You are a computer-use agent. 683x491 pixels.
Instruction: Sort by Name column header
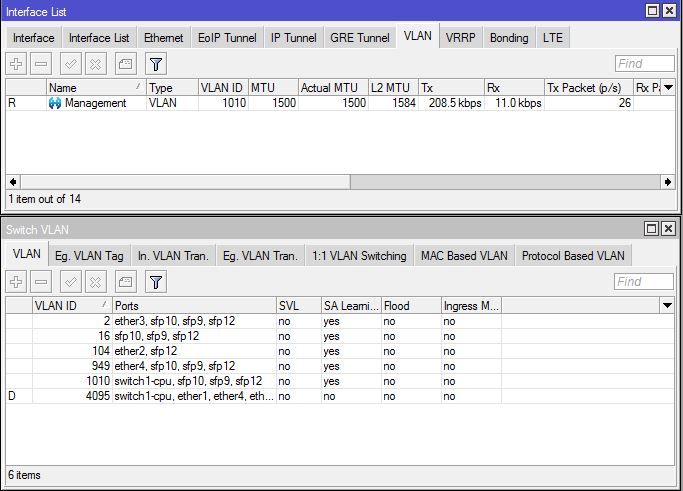tap(96, 88)
